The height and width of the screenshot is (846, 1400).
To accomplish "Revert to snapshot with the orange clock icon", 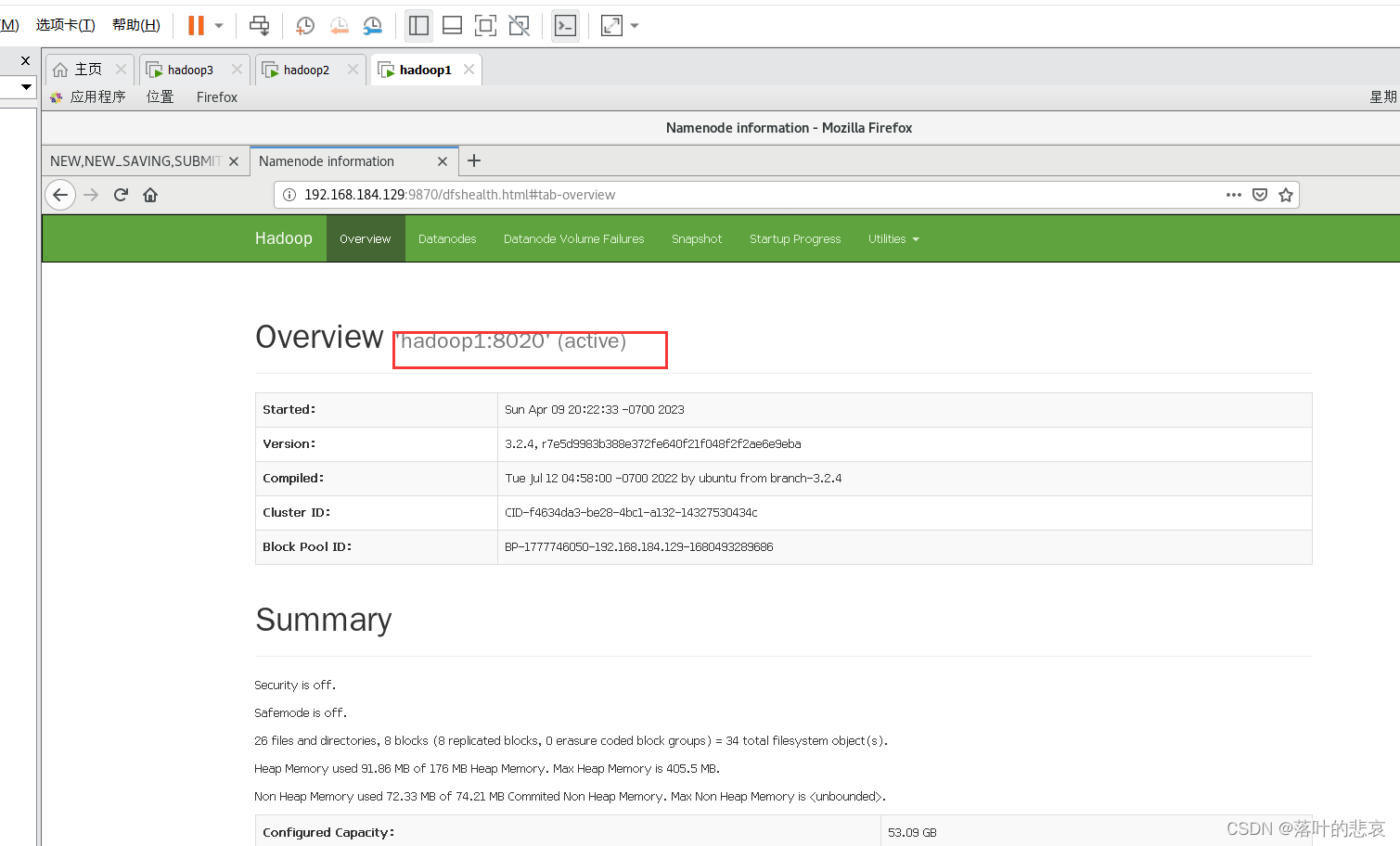I will click(x=340, y=26).
